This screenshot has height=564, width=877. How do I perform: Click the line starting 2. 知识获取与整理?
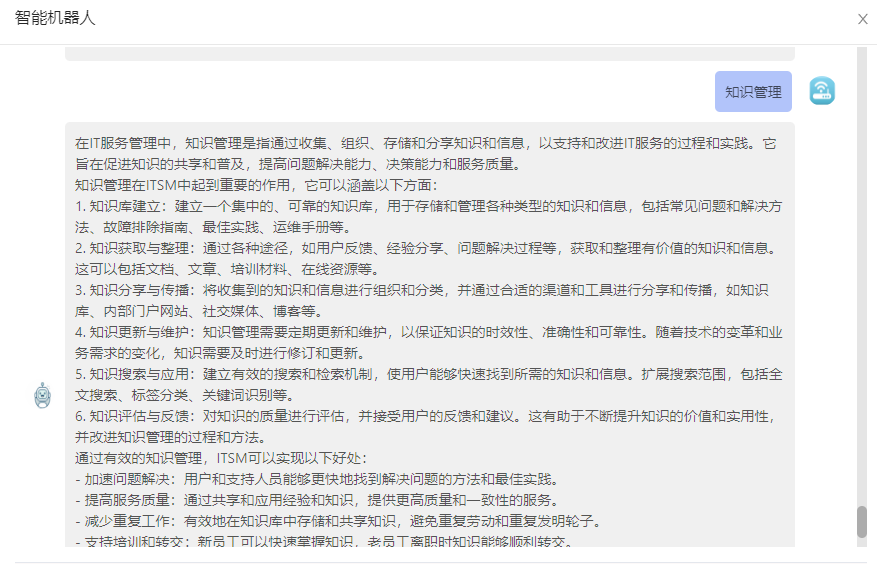click(425, 248)
